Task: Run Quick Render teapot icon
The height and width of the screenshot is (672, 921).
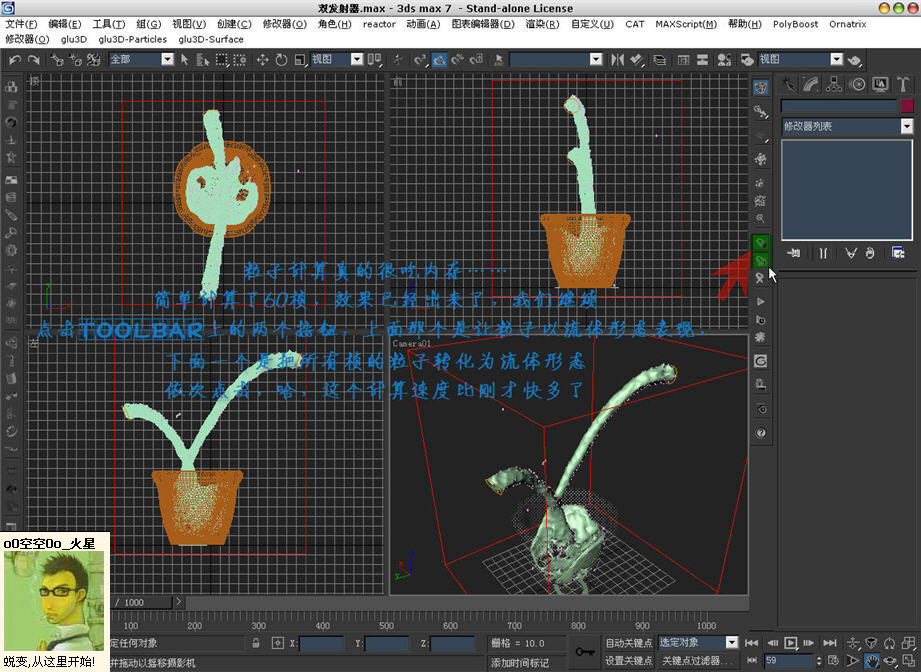Action: (x=855, y=59)
